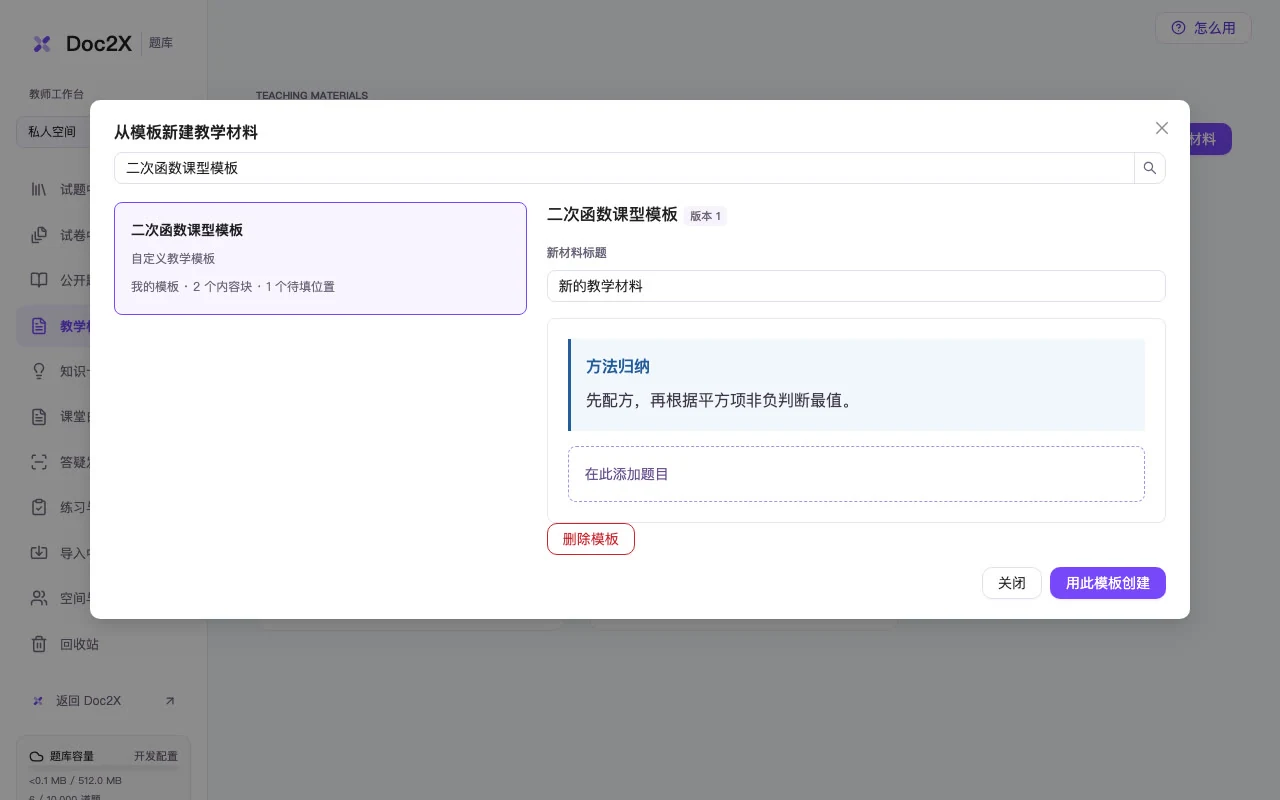Viewport: 1280px width, 800px height.
Task: Click the 题库 label beside Doc2X
Action: tap(161, 43)
